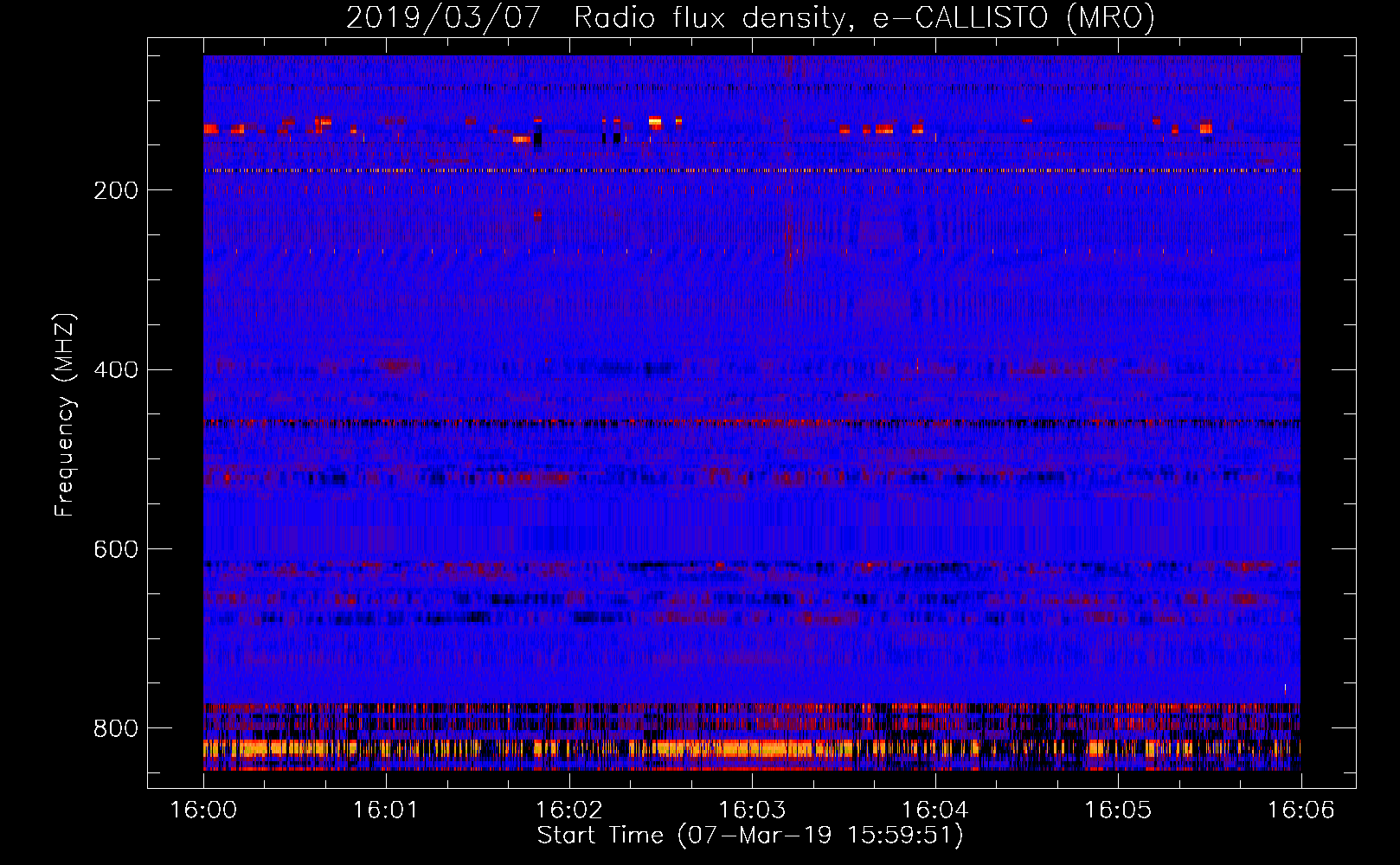This screenshot has height=865, width=1400.
Task: Click the bright yellow band near 820 MHz
Action: pos(752,748)
